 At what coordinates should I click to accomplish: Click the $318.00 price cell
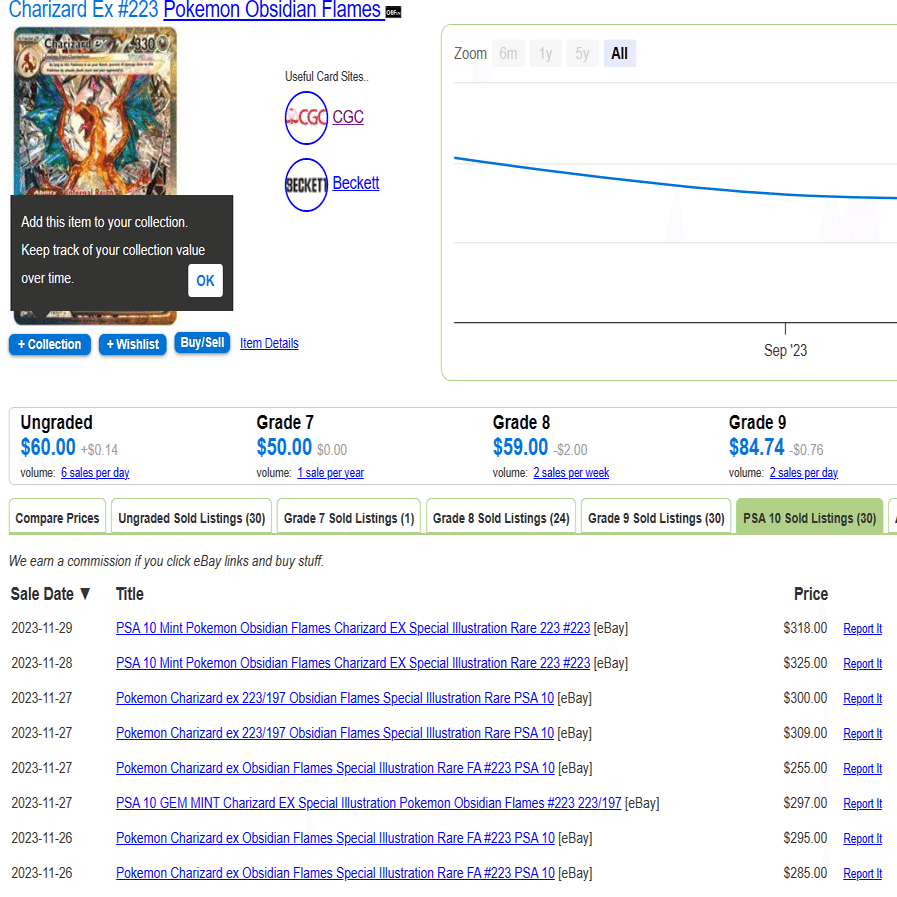(805, 628)
